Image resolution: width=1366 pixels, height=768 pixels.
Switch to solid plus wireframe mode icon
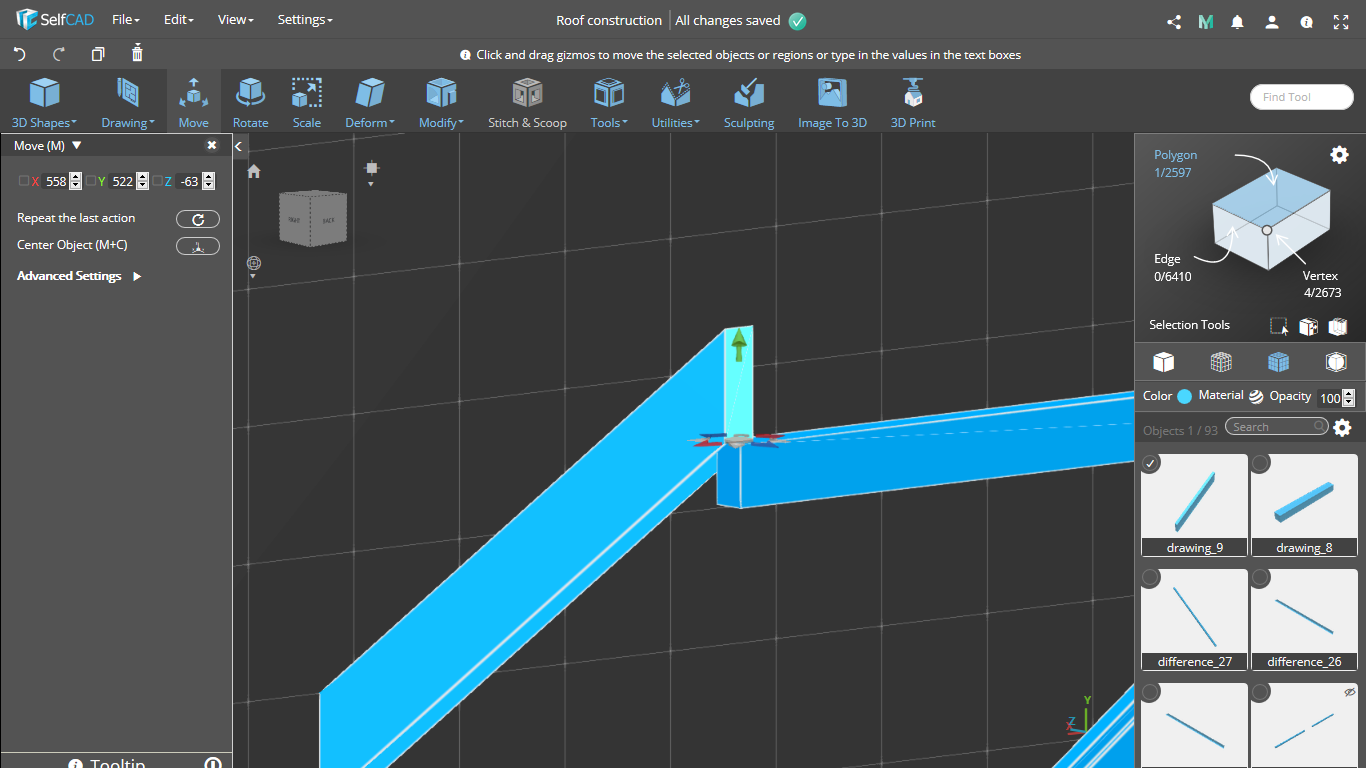(1278, 362)
